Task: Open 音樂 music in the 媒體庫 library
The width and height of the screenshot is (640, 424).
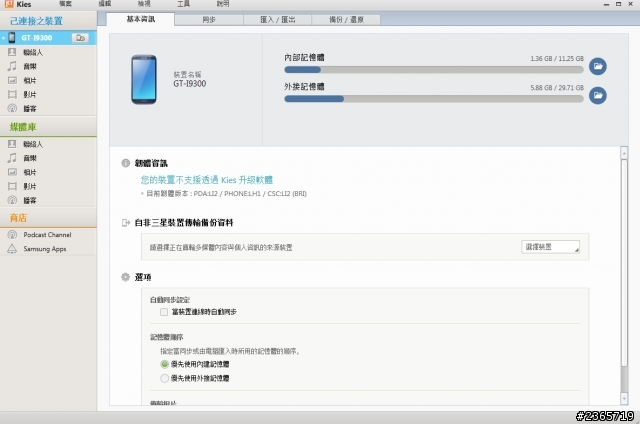Action: point(30,158)
